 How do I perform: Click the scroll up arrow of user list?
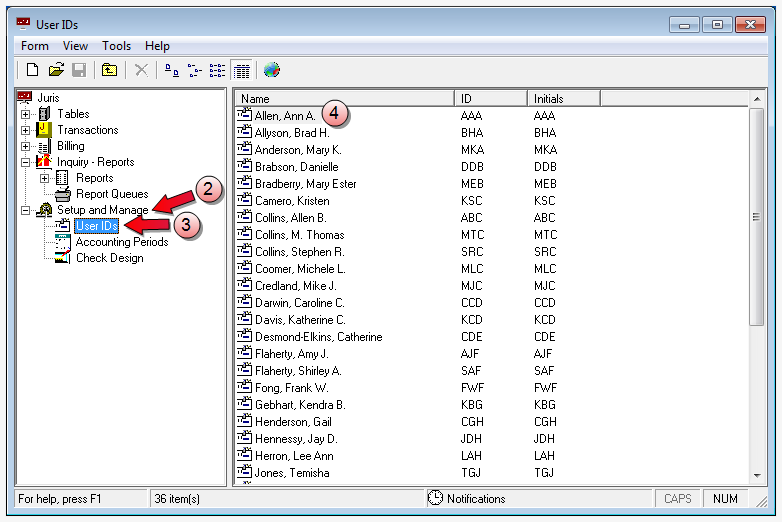757,99
